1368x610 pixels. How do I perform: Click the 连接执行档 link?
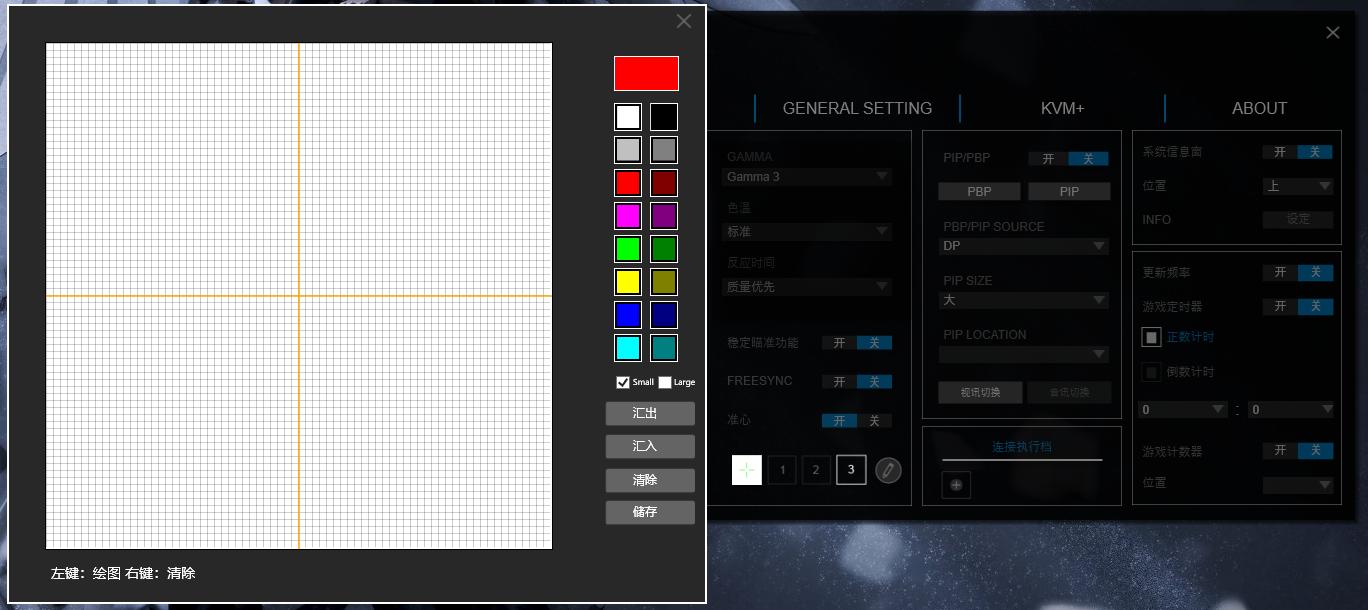pyautogui.click(x=1022, y=447)
